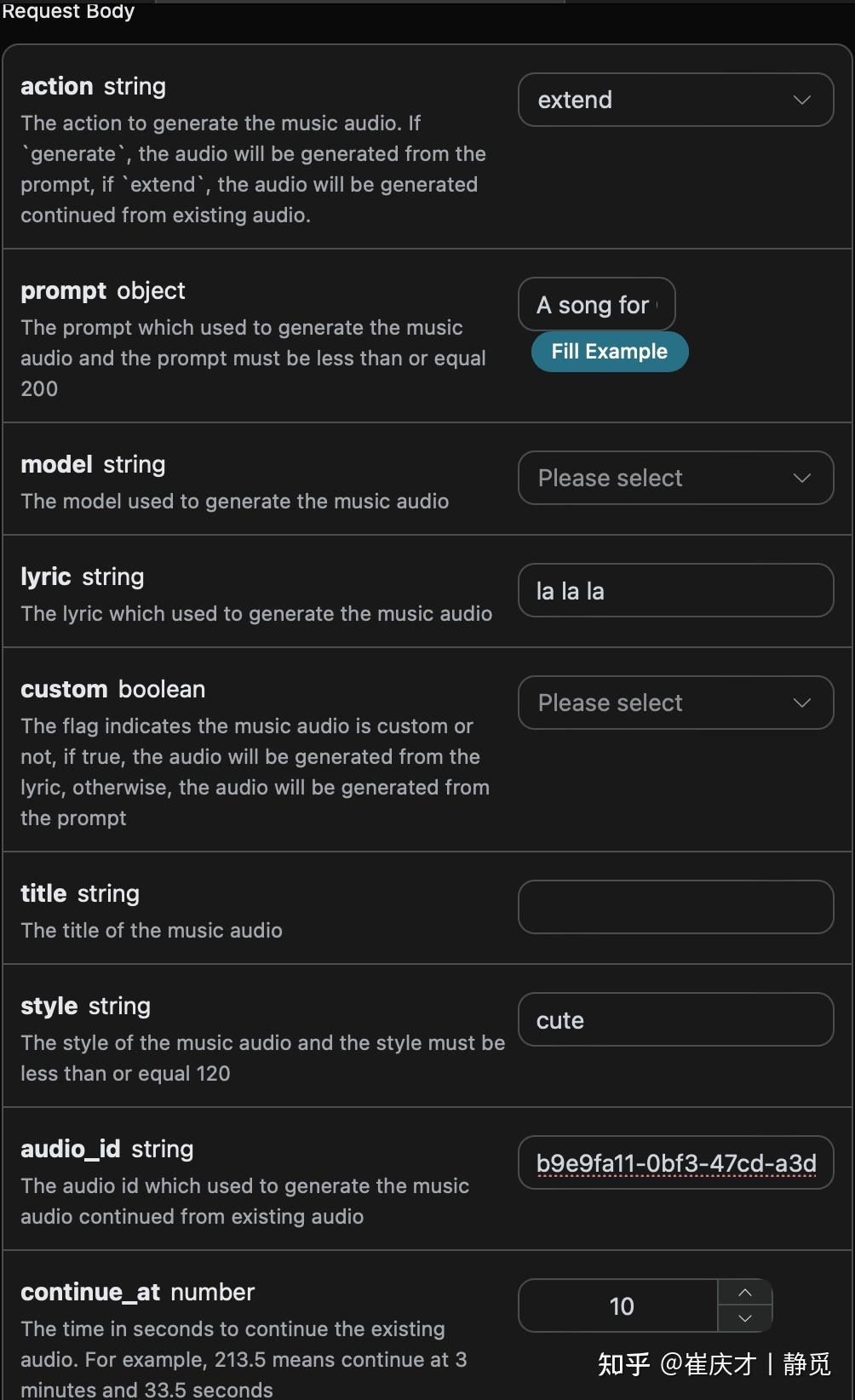Focus the empty title input field
The height and width of the screenshot is (1400, 855).
(x=675, y=907)
